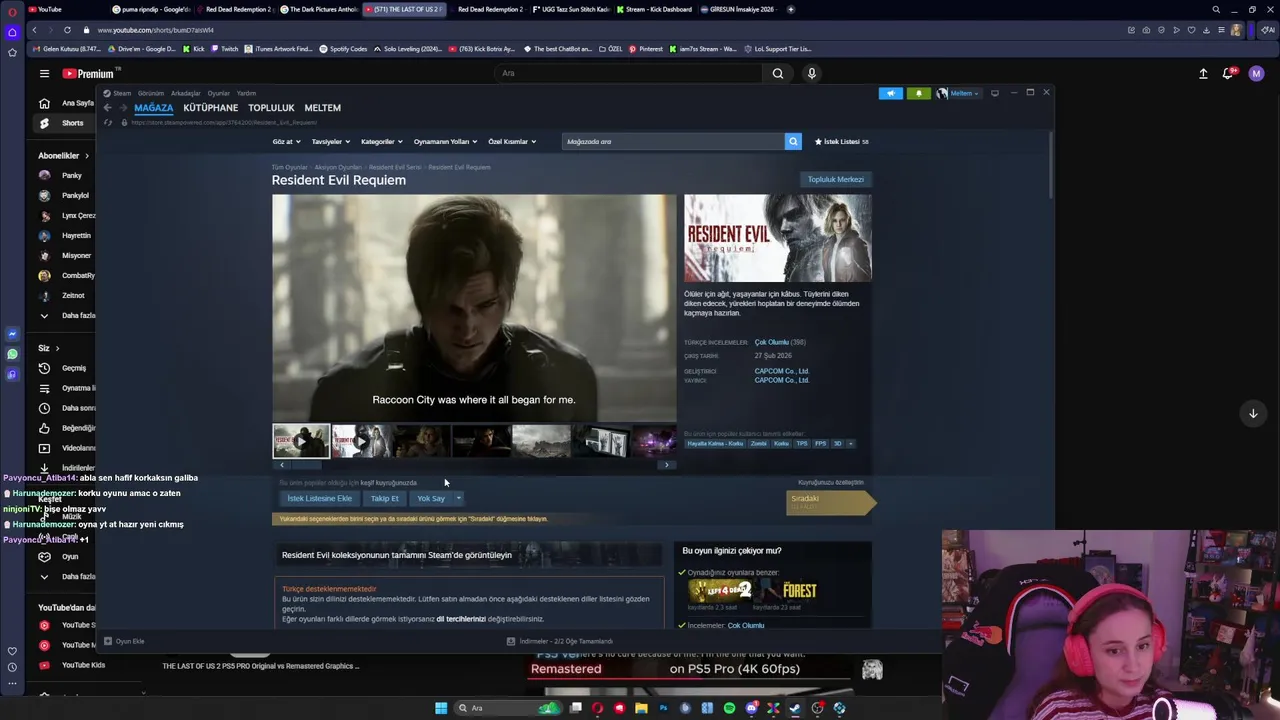Image resolution: width=1280 pixels, height=720 pixels.
Task: Select MAĞAZA tab in Steam
Action: tap(154, 108)
